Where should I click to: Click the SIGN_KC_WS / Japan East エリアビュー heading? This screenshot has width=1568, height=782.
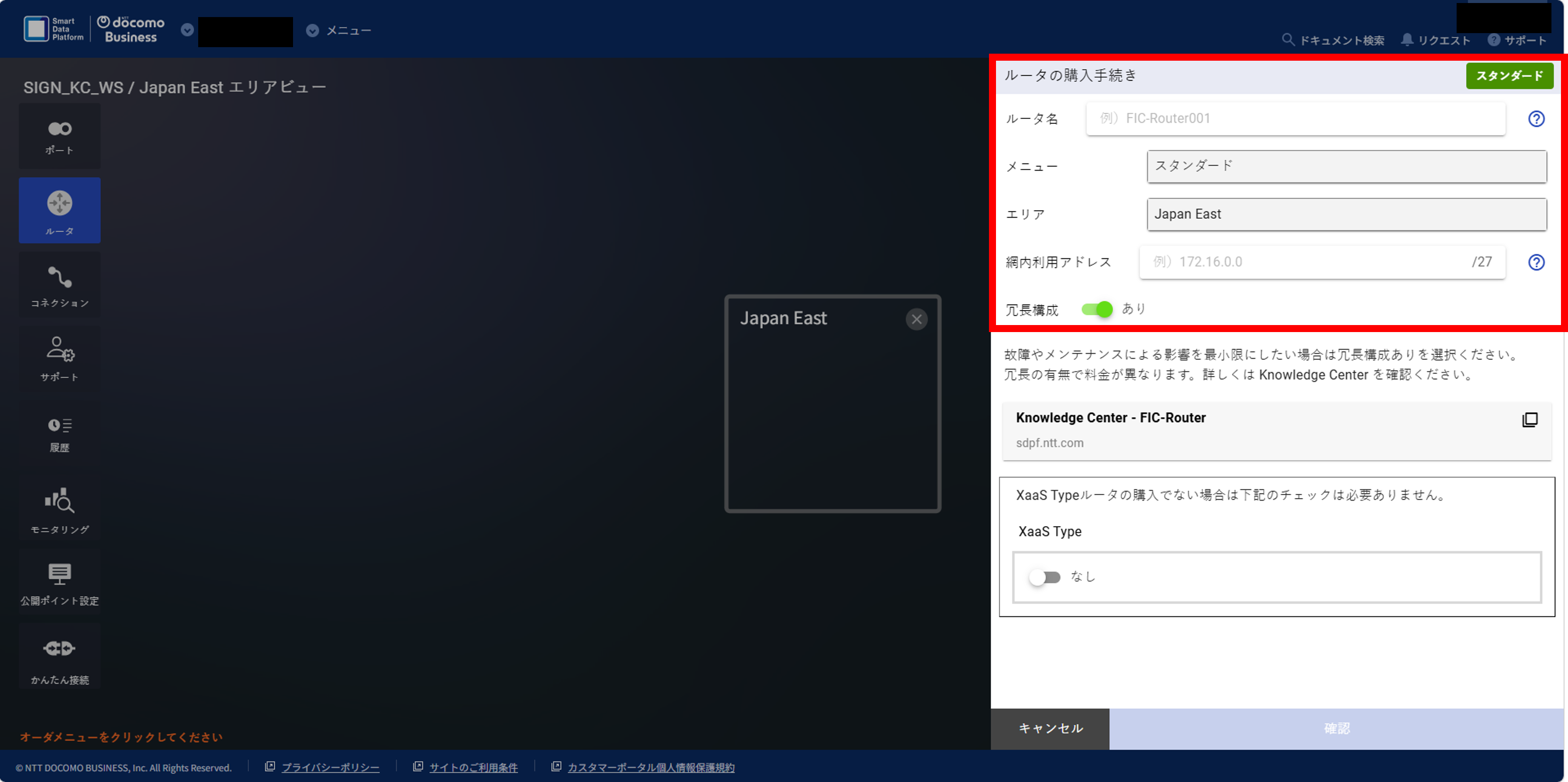[x=175, y=88]
